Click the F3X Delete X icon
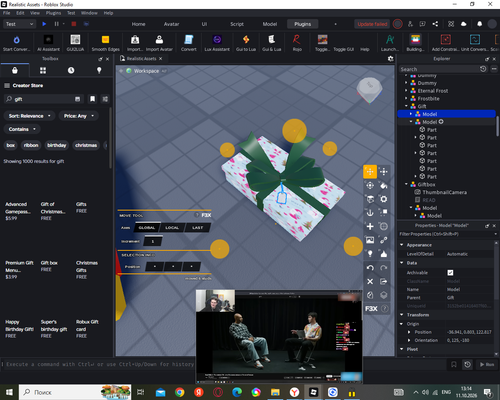The width and height of the screenshot is (500, 400). (x=370, y=281)
